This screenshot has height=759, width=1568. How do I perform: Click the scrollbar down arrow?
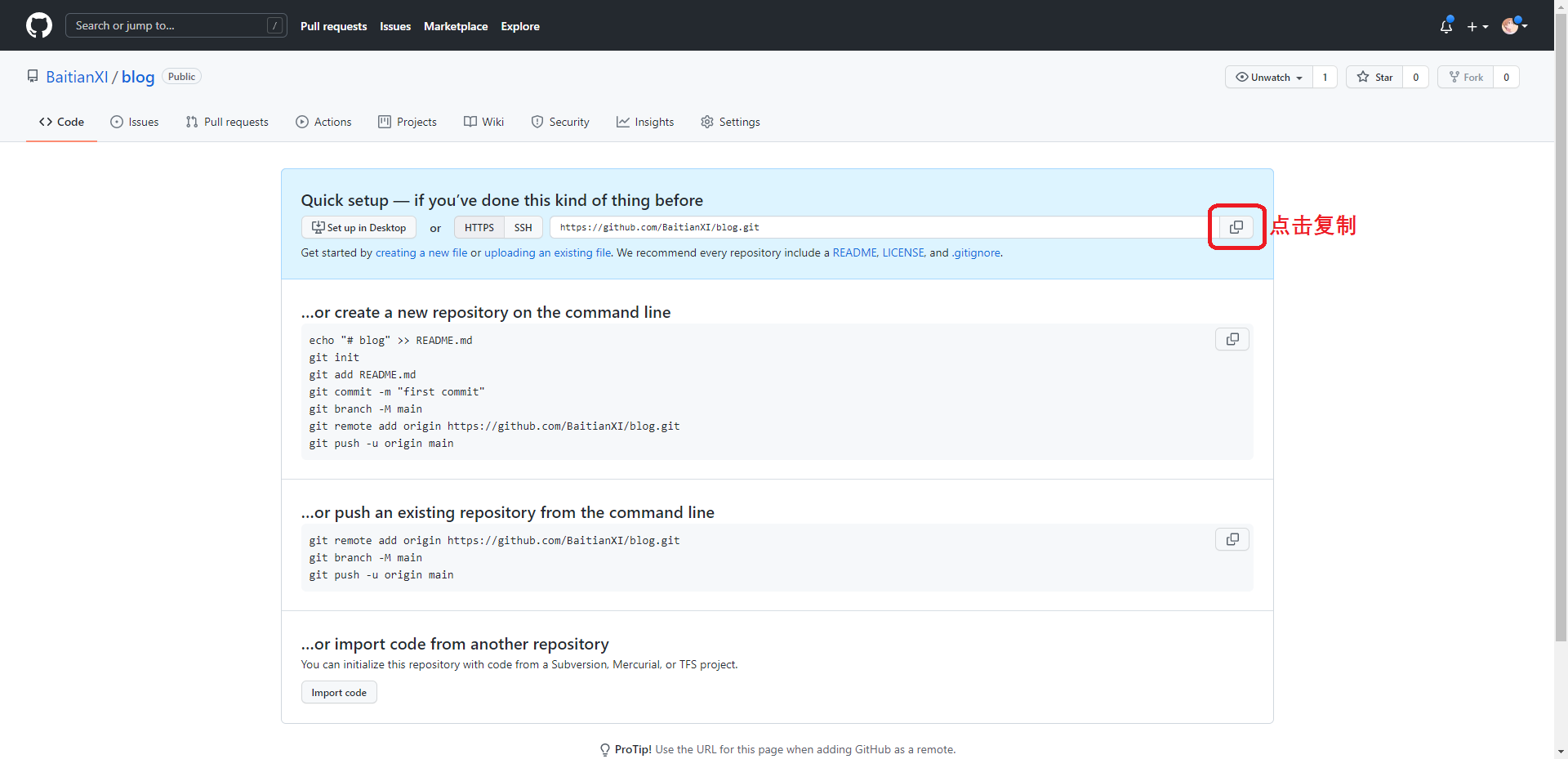click(x=1561, y=752)
